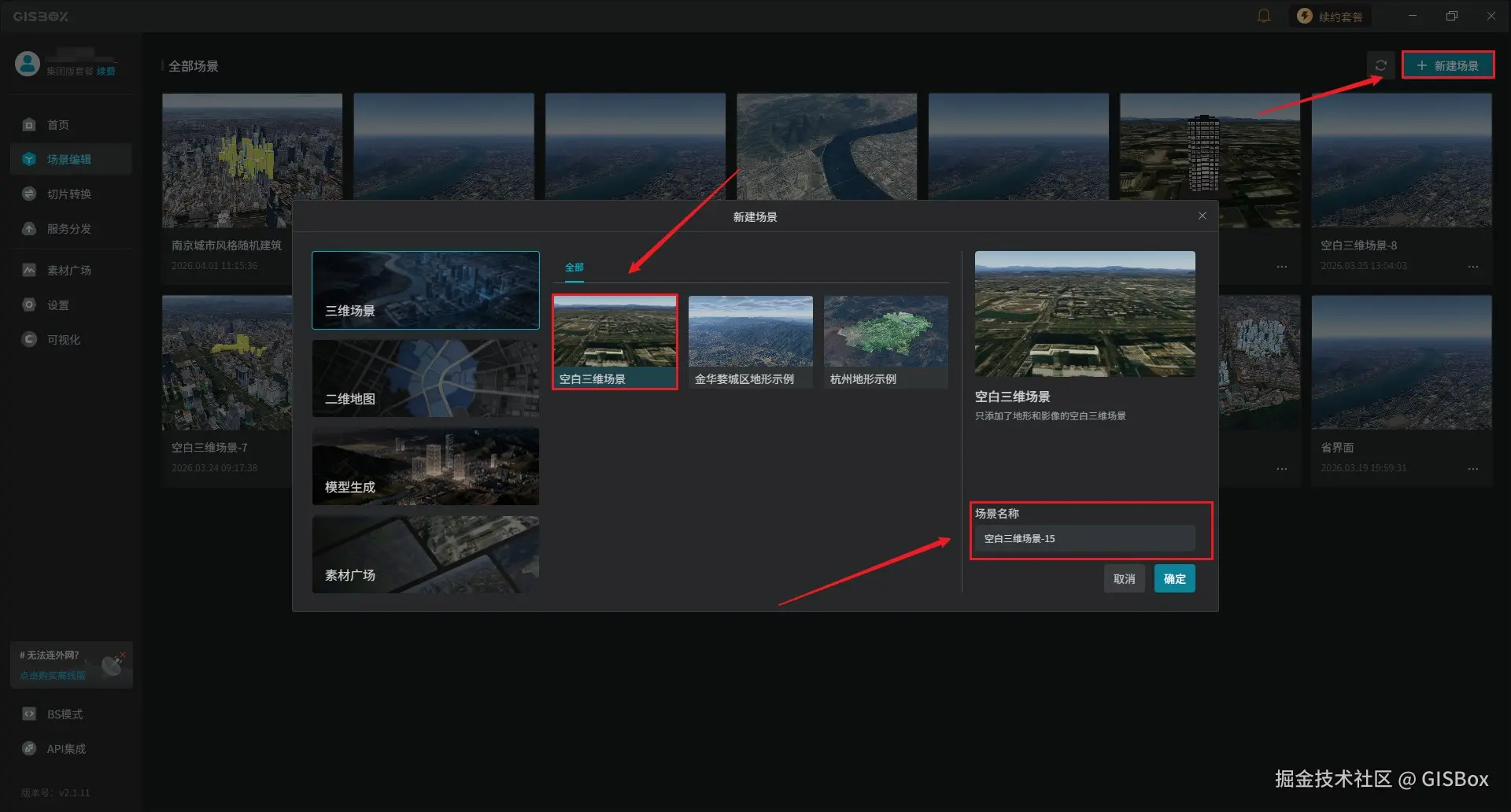Screen dimensions: 1511x812
Task: Click the 点击购买离线版 link
Action: [x=53, y=675]
